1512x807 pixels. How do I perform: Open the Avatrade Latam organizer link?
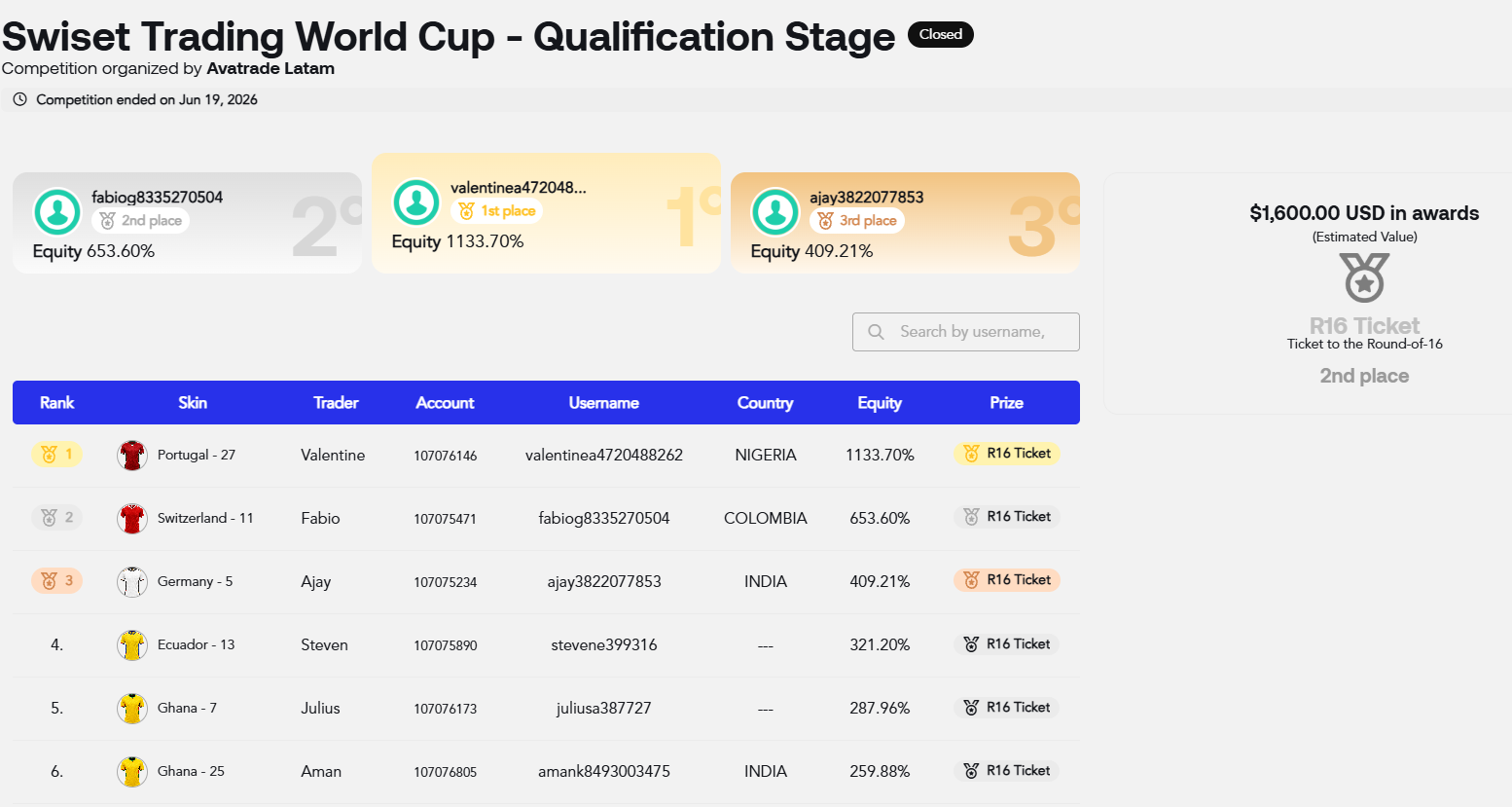pos(270,68)
